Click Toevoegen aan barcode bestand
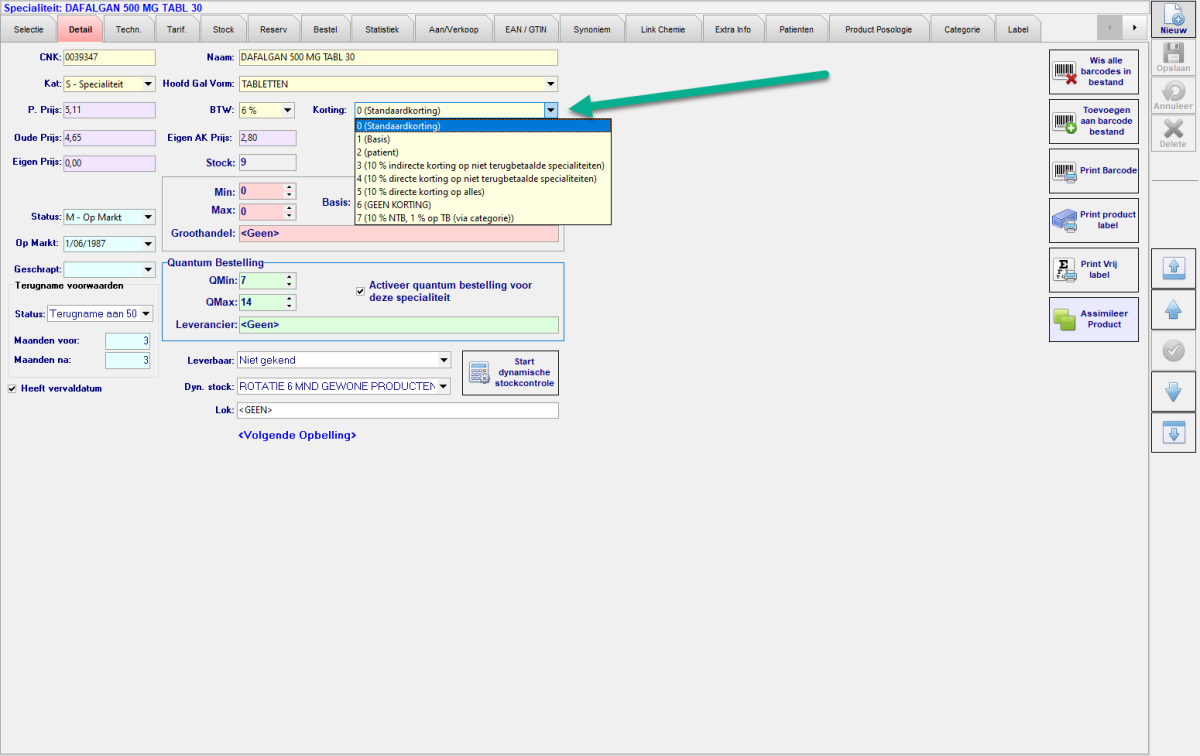The height and width of the screenshot is (756, 1200). click(x=1093, y=121)
